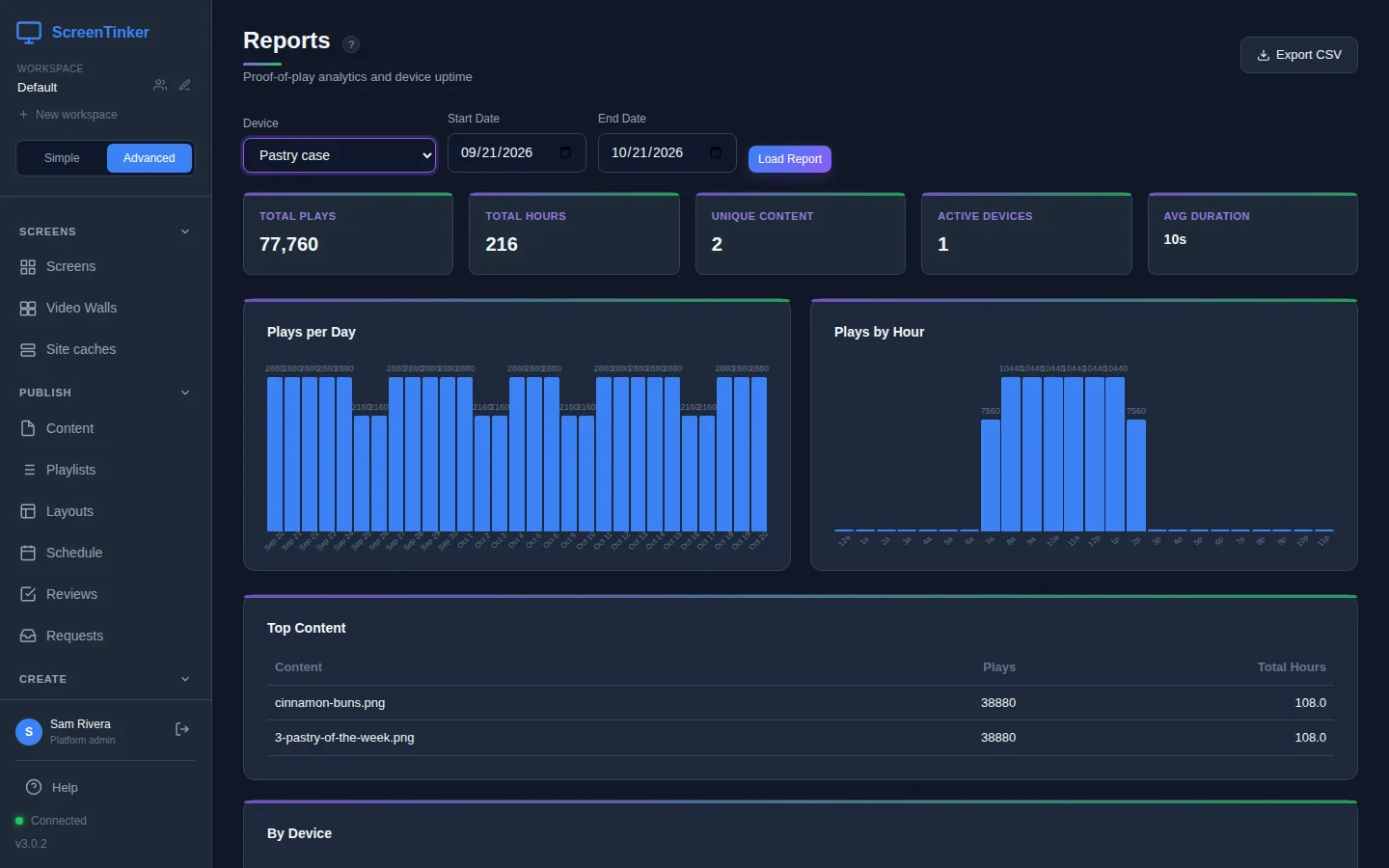The width and height of the screenshot is (1389, 868).
Task: Open the Schedule page
Action: coord(105,553)
